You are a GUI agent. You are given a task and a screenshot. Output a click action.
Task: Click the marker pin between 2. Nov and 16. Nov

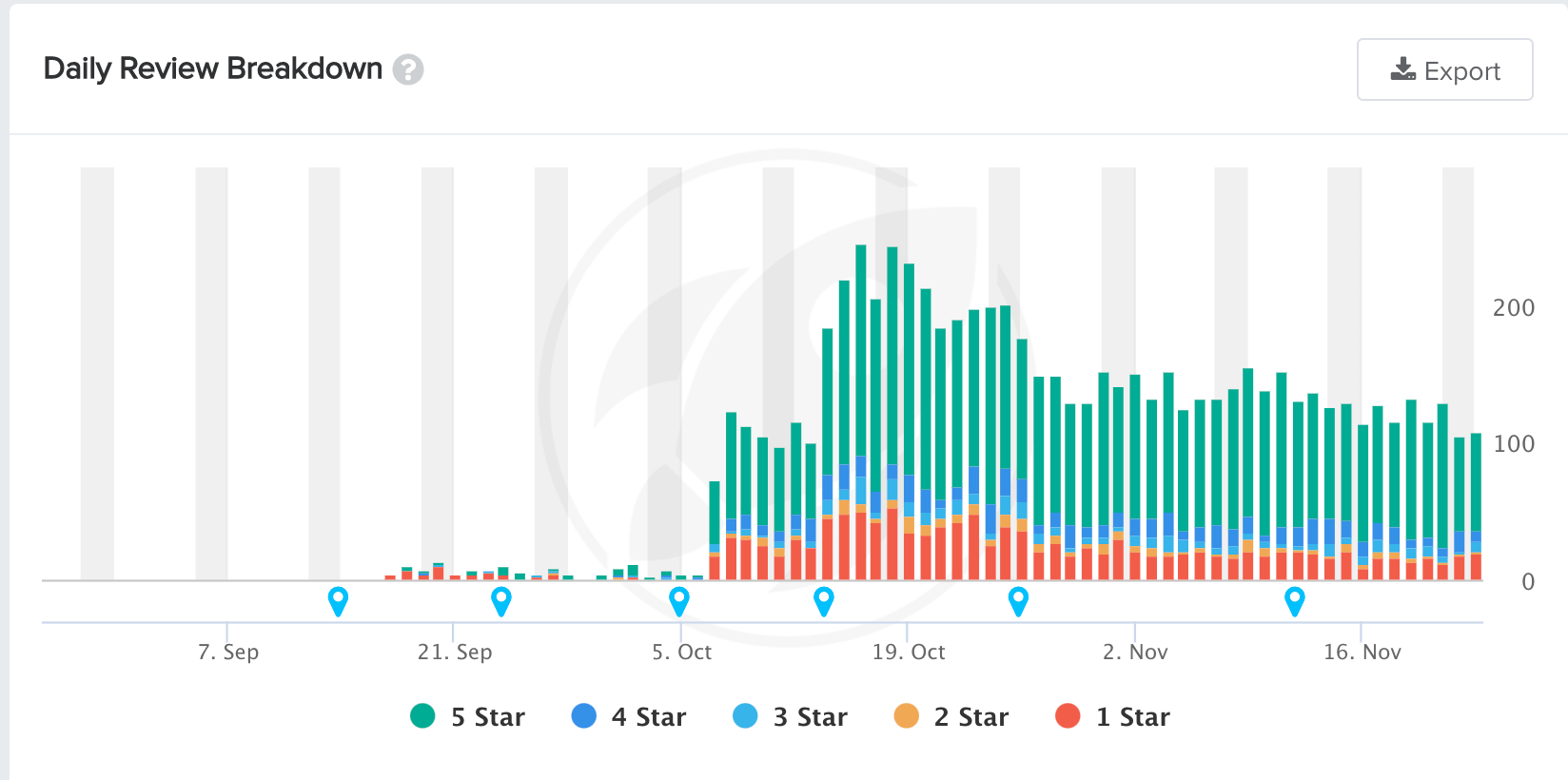[1294, 601]
